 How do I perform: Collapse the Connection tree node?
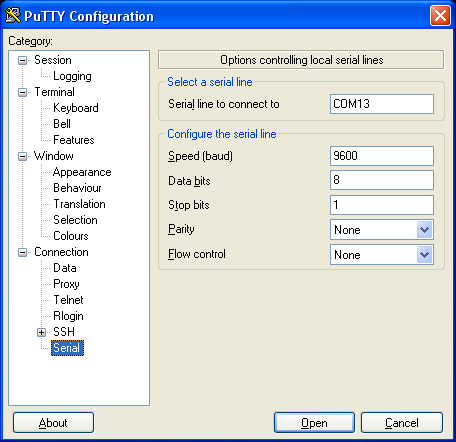(22, 252)
